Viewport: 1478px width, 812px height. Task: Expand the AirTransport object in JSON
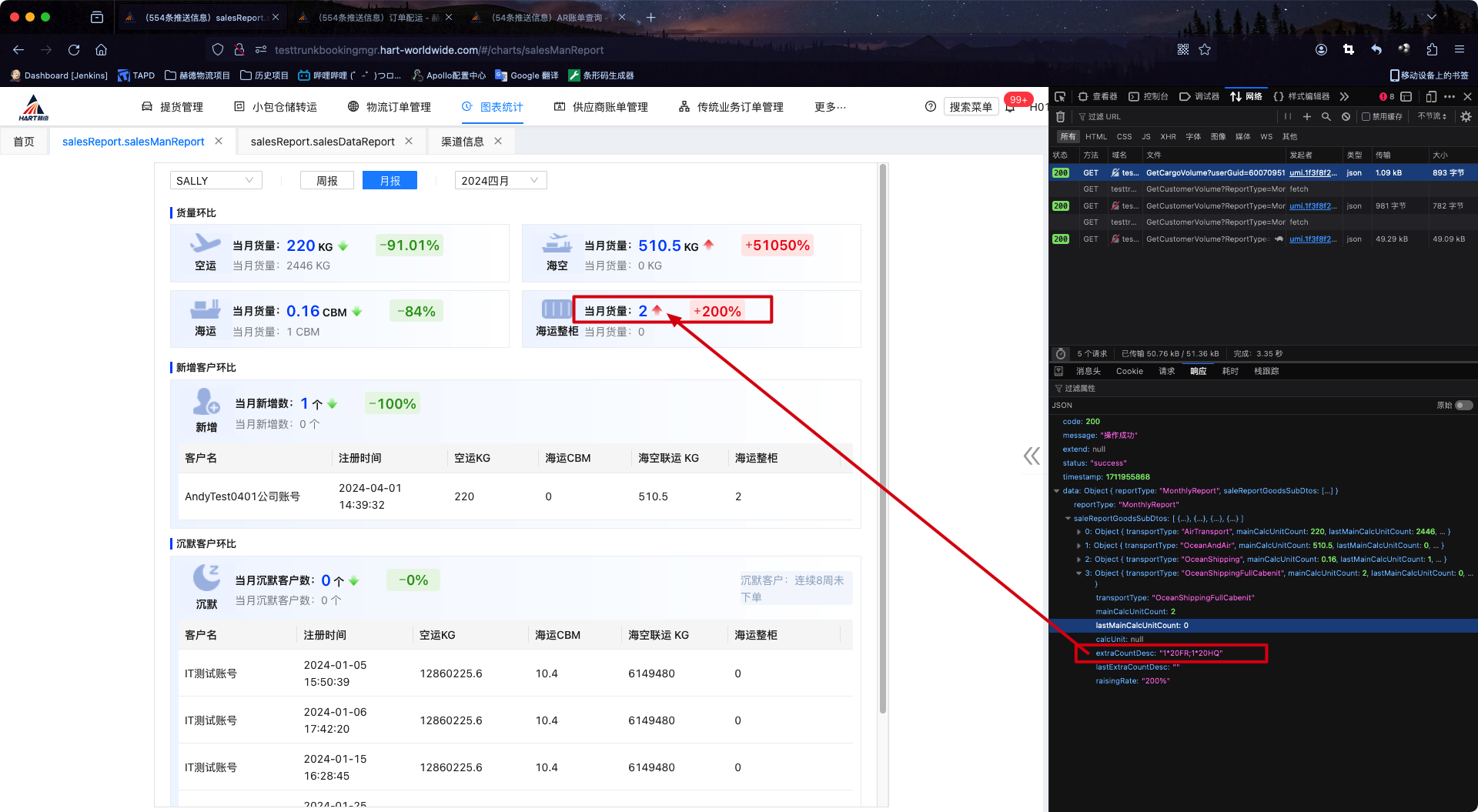[x=1078, y=532]
